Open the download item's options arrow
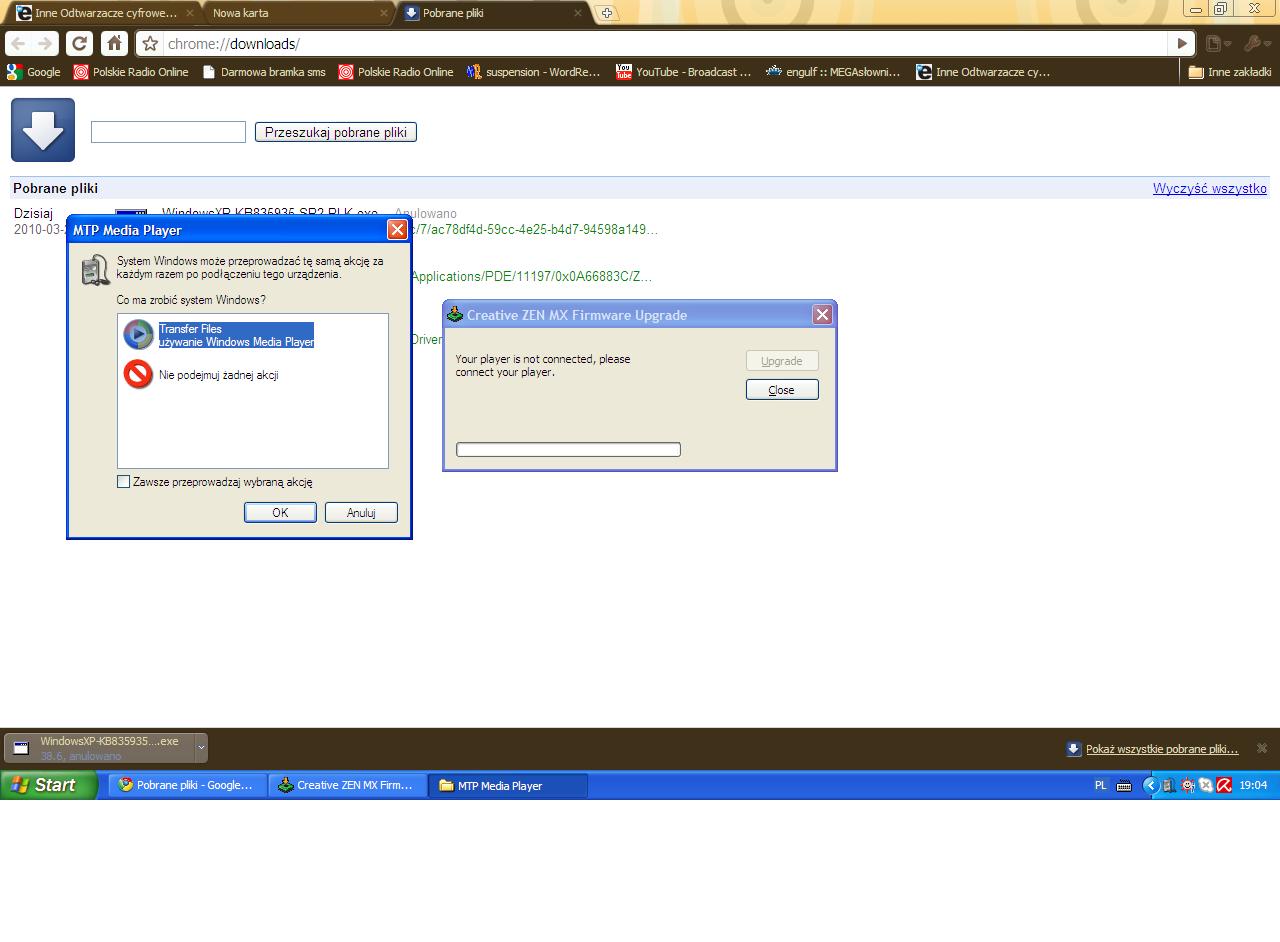Screen dimensions: 1280x942 tap(201, 747)
